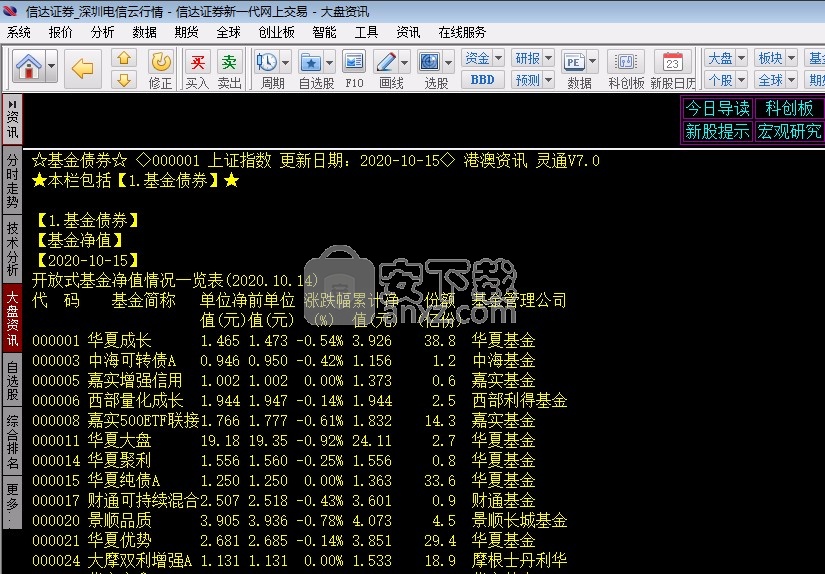
Task: Click the 预测 toolbar button
Action: coord(527,80)
